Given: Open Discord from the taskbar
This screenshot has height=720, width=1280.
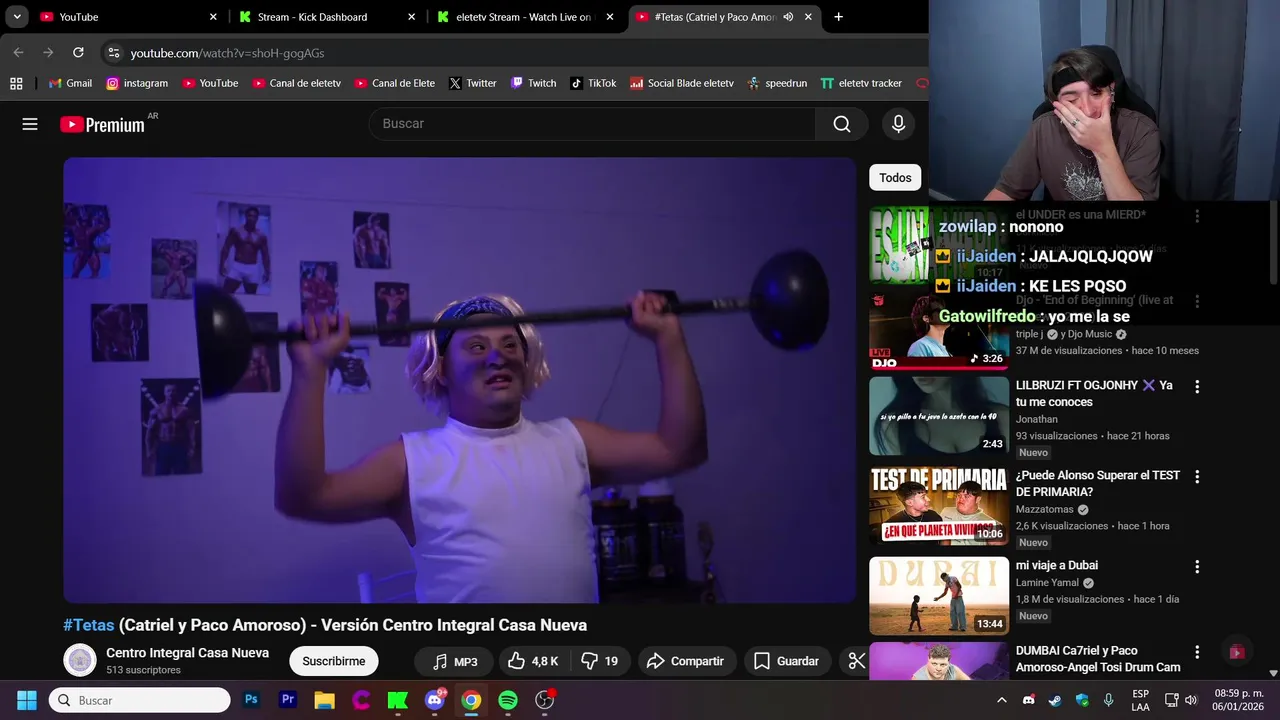Looking at the screenshot, I should click(435, 700).
